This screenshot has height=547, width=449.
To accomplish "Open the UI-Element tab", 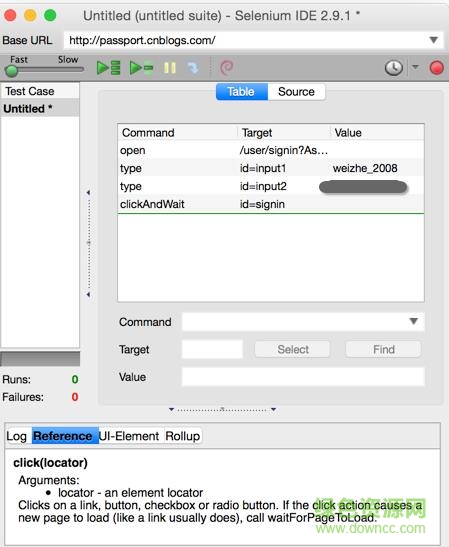I will pyautogui.click(x=129, y=436).
